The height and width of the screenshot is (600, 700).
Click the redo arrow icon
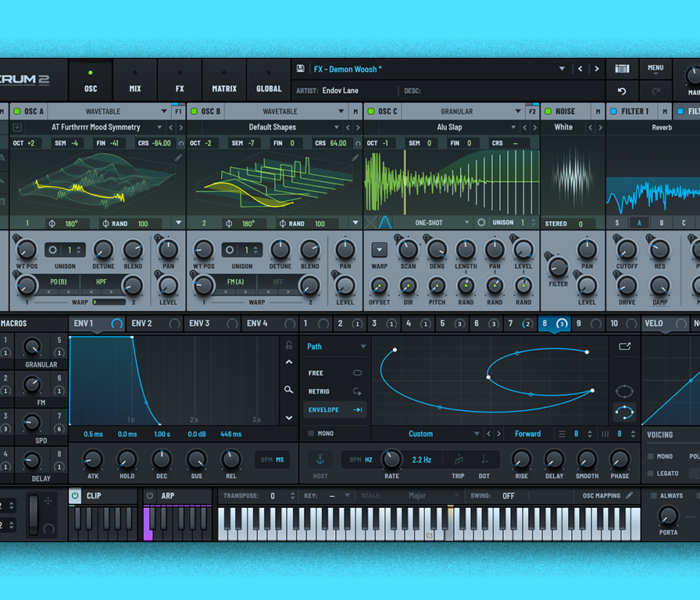(x=655, y=91)
